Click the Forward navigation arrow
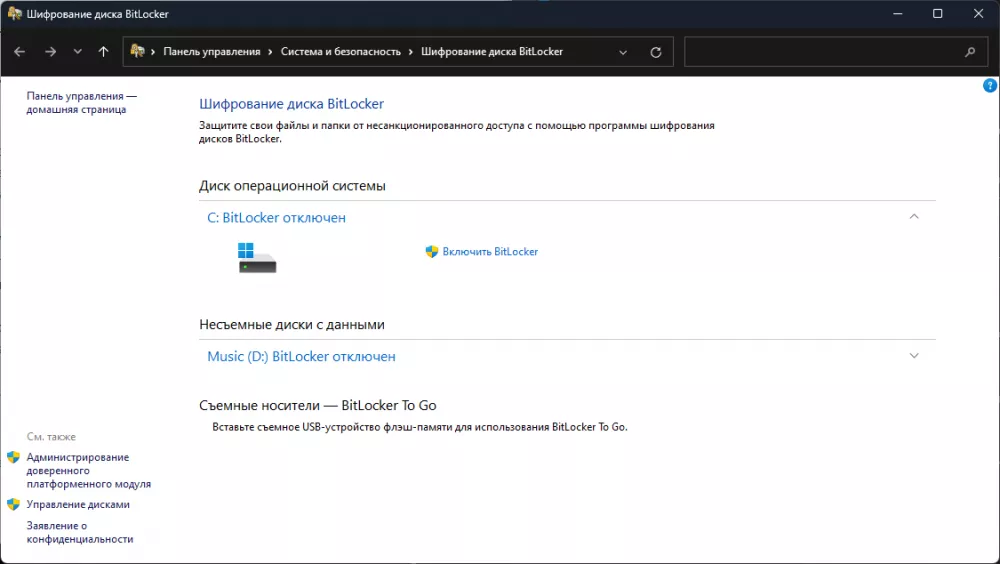1000x564 pixels. pos(49,52)
